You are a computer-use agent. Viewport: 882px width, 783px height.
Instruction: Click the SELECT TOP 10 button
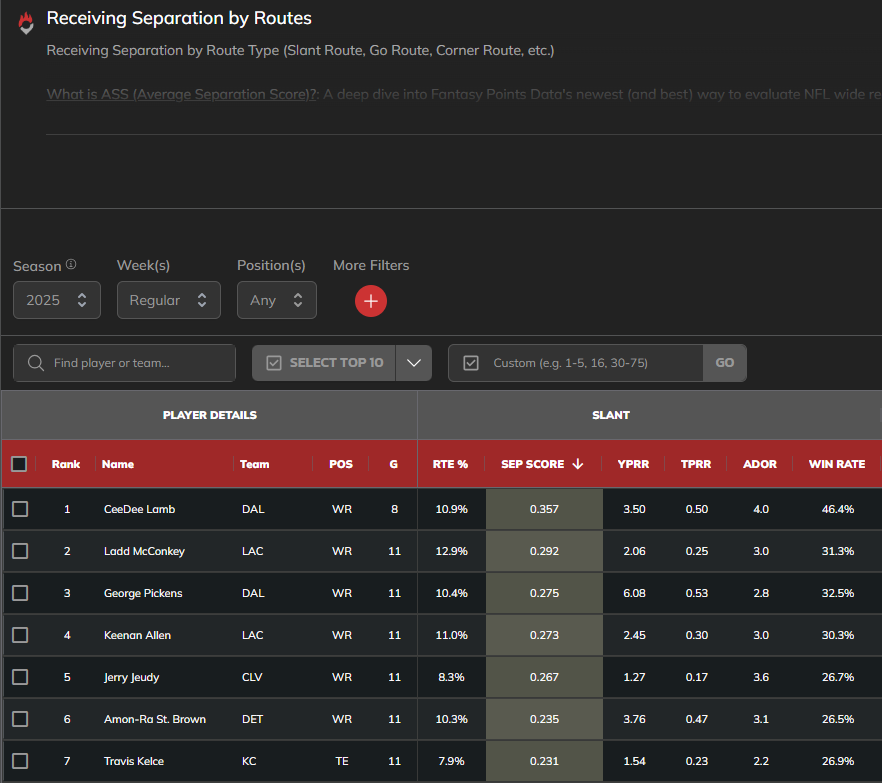(x=324, y=363)
